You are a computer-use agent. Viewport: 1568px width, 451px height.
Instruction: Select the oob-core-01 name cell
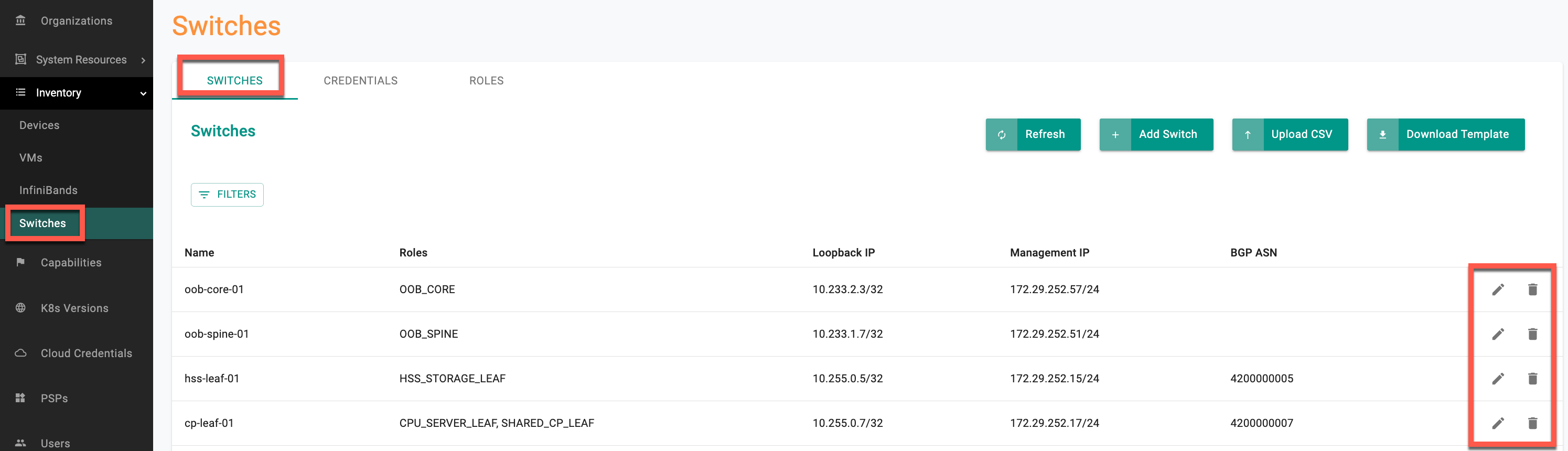click(214, 289)
